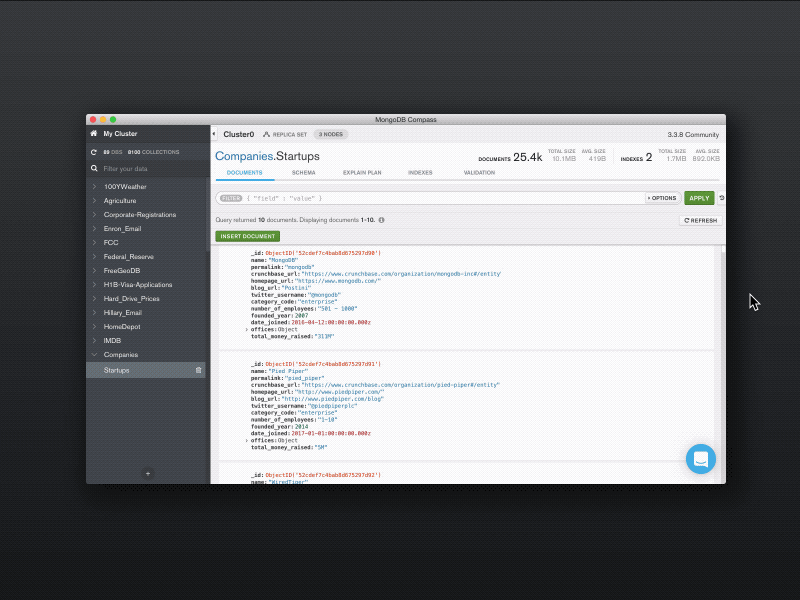Refresh the document list with REFRESH
This screenshot has height=600, width=800.
point(700,220)
